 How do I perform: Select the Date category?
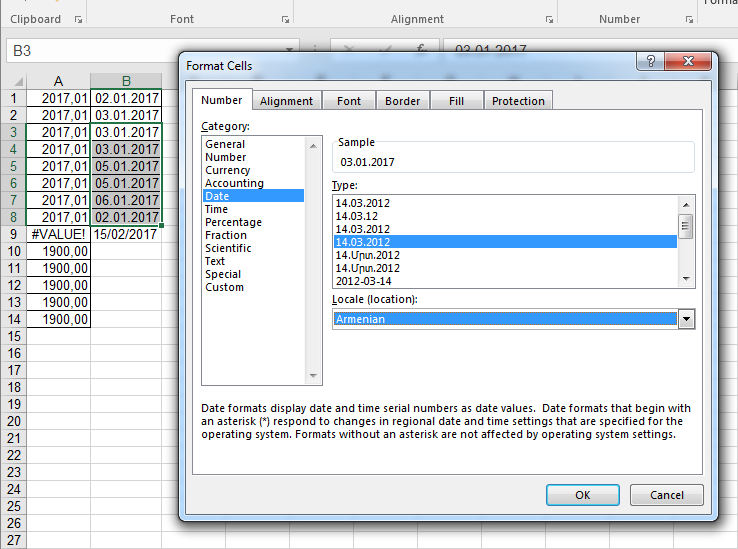click(253, 196)
